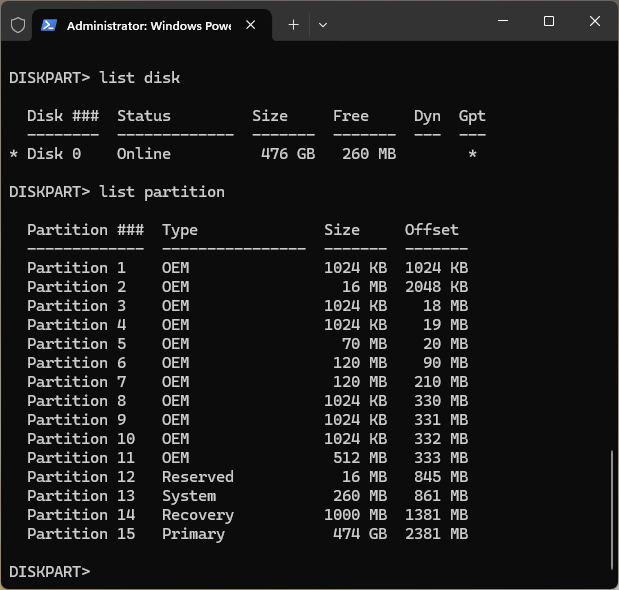Click the 'list partition' command text
This screenshot has height=590, width=619.
coord(162,193)
